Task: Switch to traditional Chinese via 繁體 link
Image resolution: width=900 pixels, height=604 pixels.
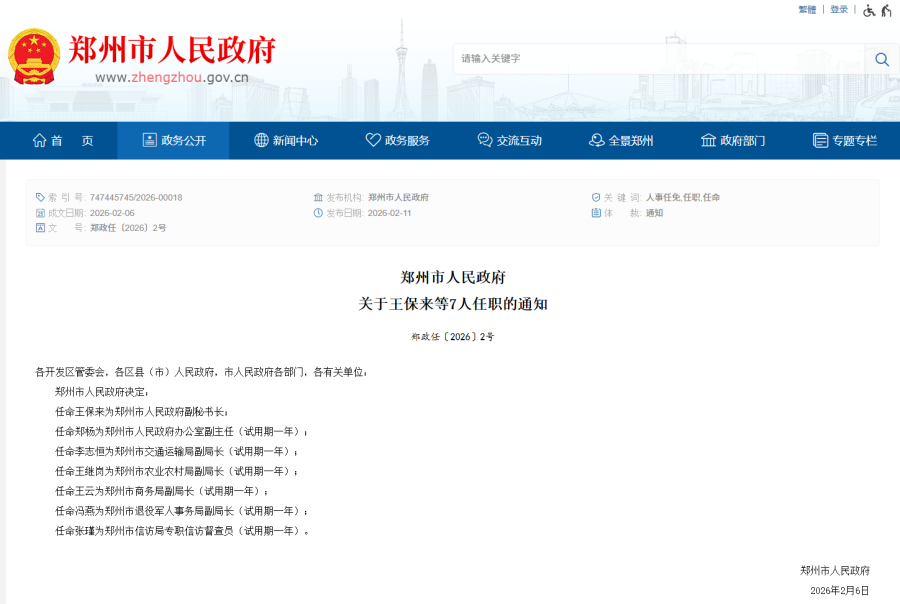Action: coord(807,10)
